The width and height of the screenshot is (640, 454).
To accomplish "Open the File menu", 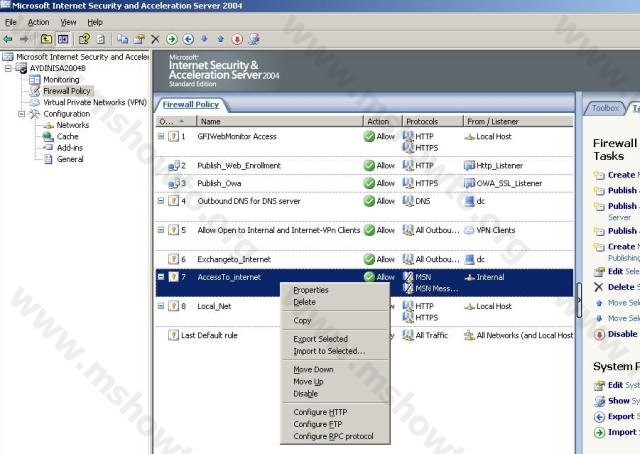I will click(x=11, y=22).
